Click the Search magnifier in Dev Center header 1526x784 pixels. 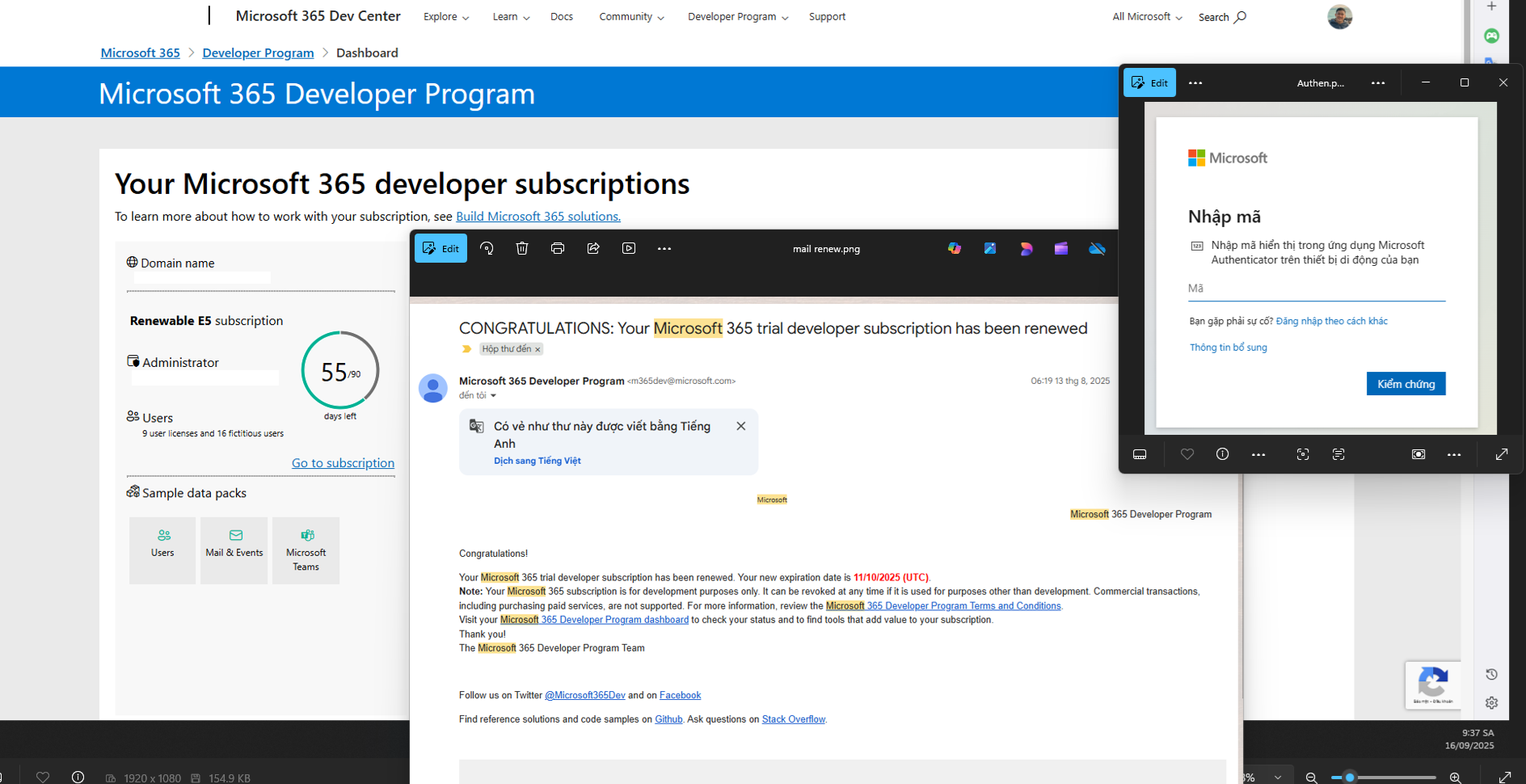click(x=1240, y=17)
